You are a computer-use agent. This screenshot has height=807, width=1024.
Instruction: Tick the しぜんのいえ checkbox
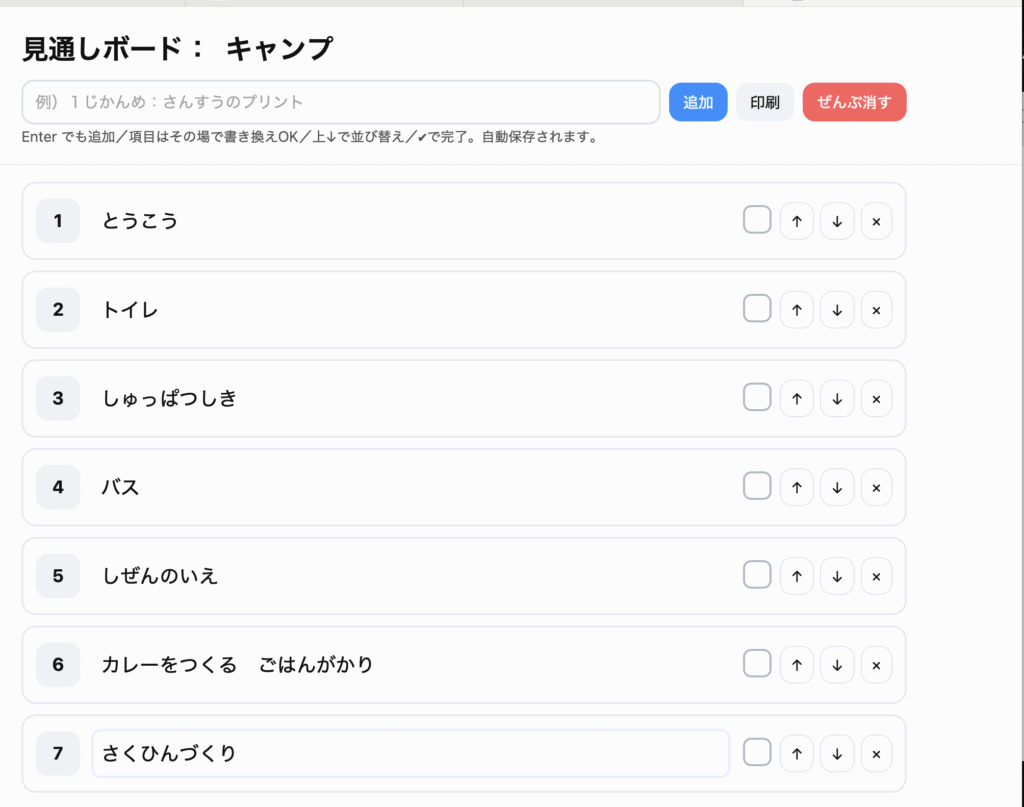pyautogui.click(x=757, y=575)
